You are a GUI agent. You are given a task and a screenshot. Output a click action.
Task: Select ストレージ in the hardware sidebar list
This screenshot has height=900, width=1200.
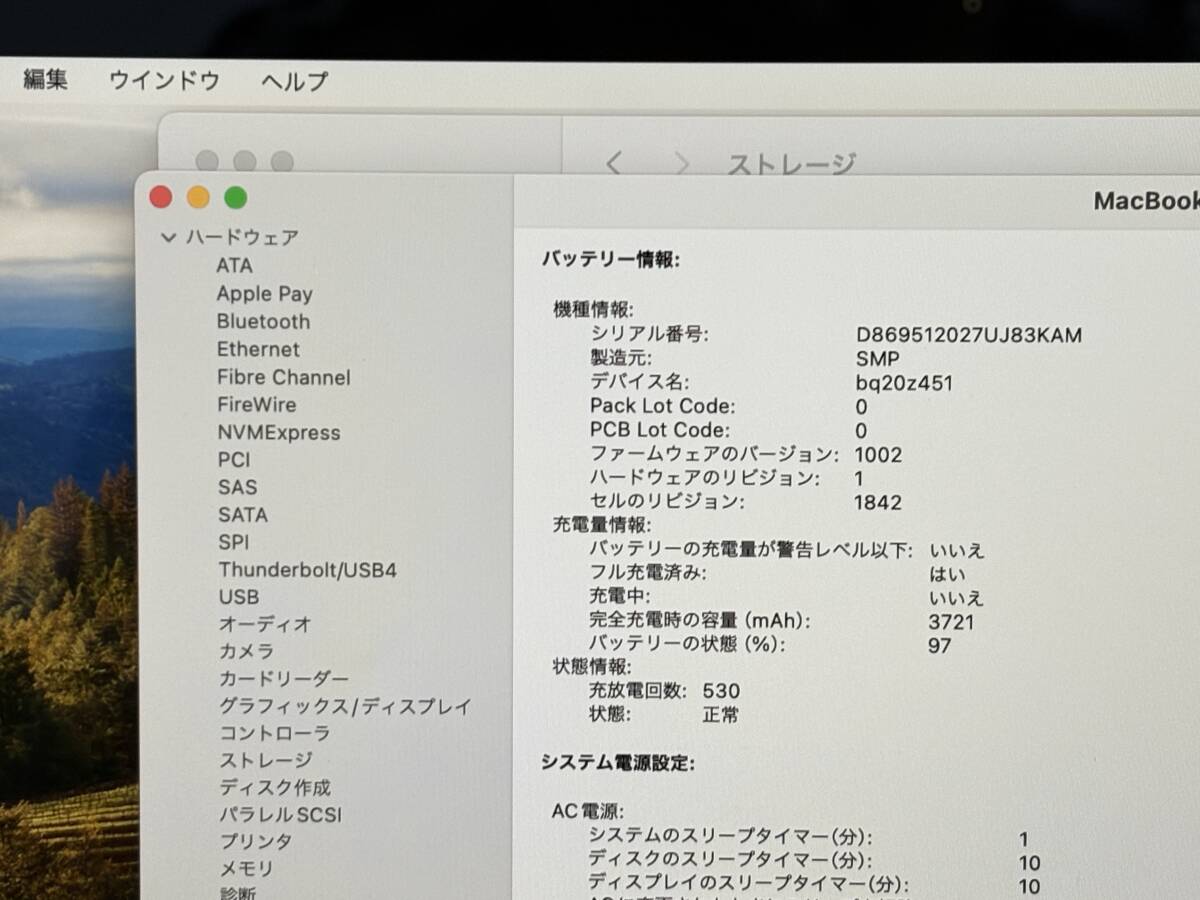(266, 760)
